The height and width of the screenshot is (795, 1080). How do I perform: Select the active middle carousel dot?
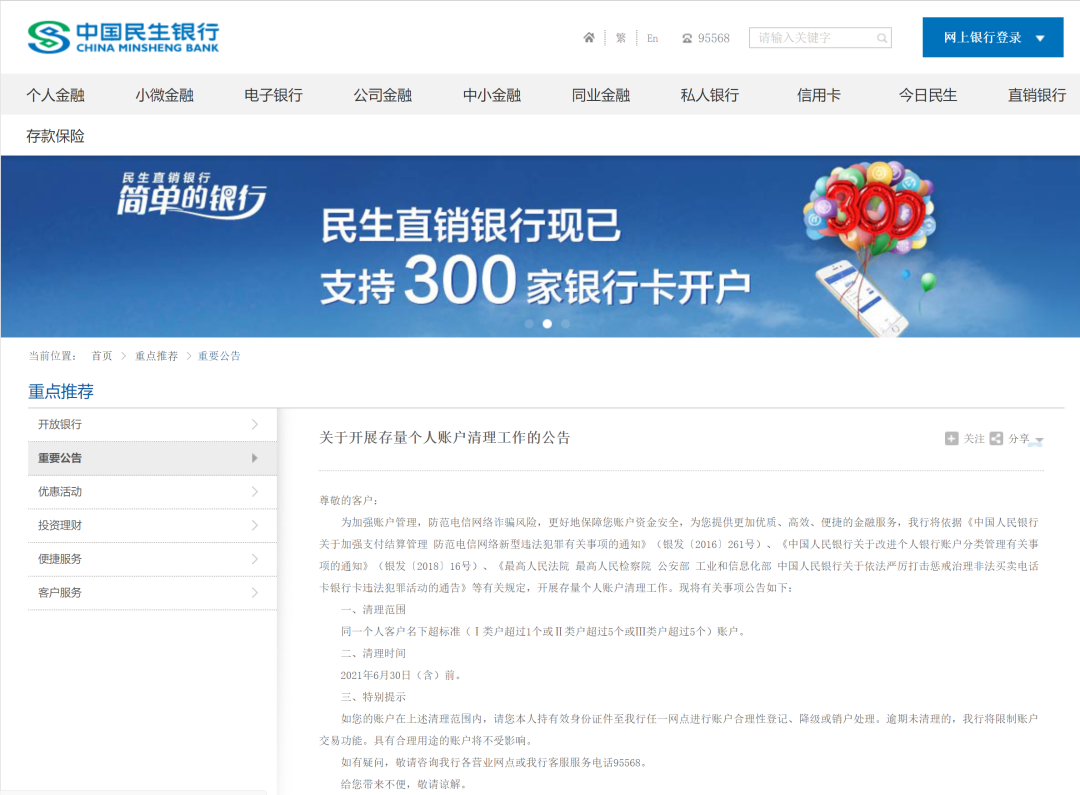click(x=547, y=324)
